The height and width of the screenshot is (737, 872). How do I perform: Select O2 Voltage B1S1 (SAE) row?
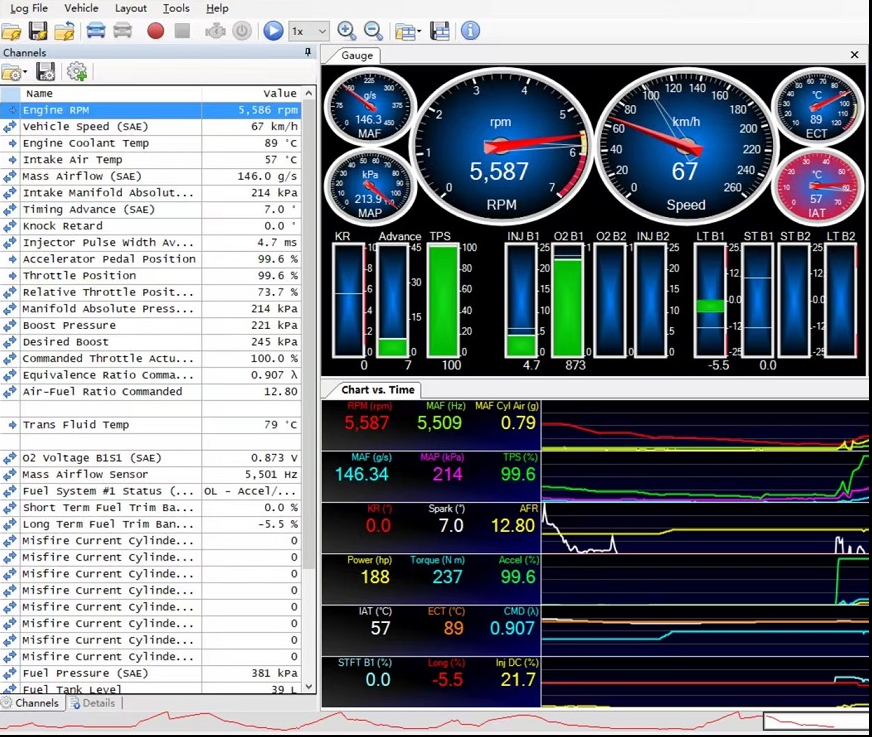click(x=151, y=458)
